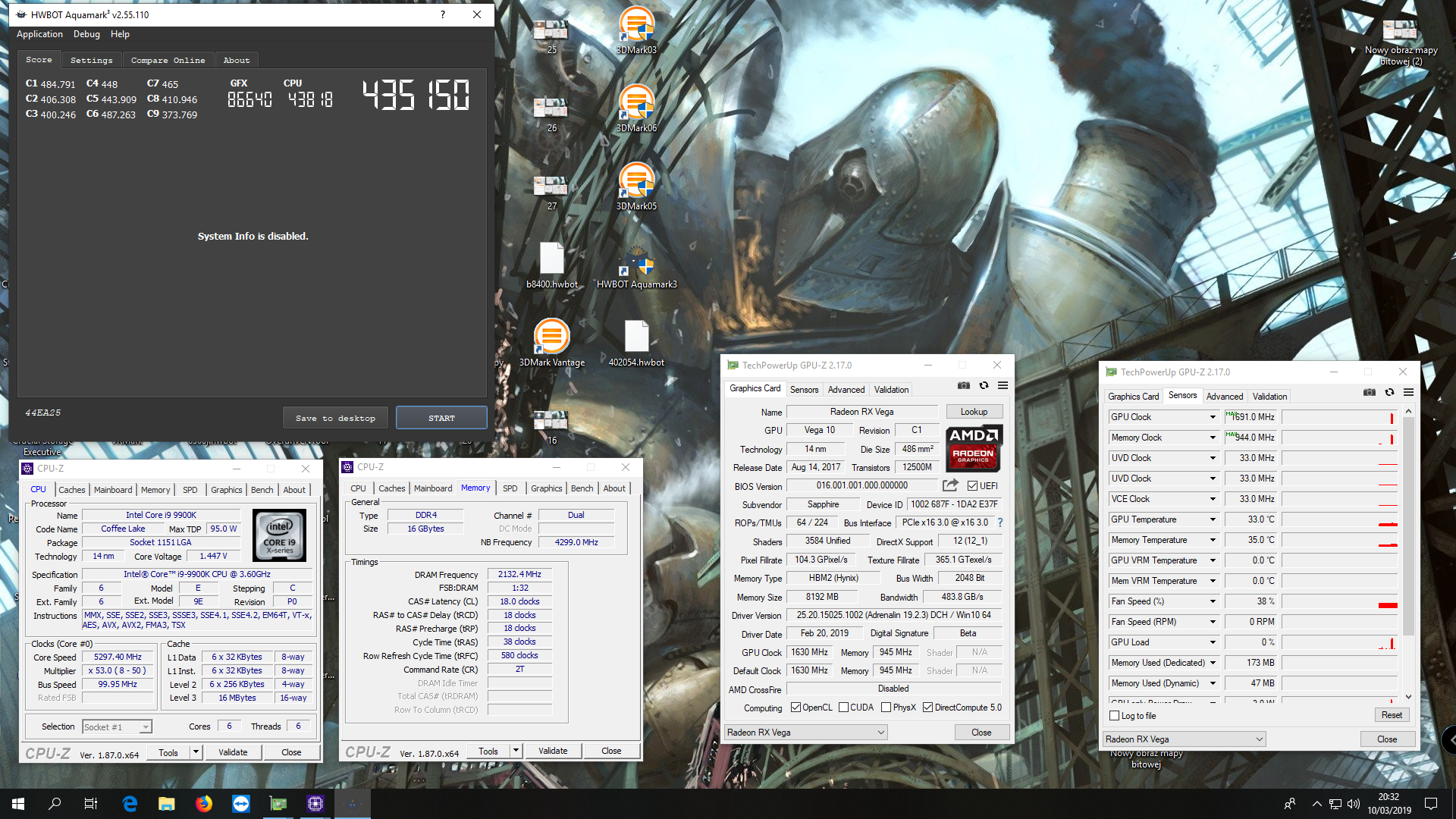Open 3DMark Vantage desktop shortcut
The height and width of the screenshot is (819, 1456).
552,343
